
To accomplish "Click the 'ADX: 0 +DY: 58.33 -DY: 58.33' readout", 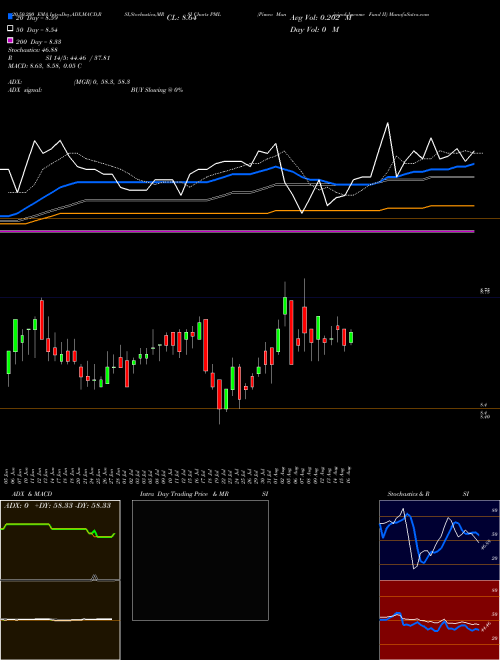I will [57, 506].
